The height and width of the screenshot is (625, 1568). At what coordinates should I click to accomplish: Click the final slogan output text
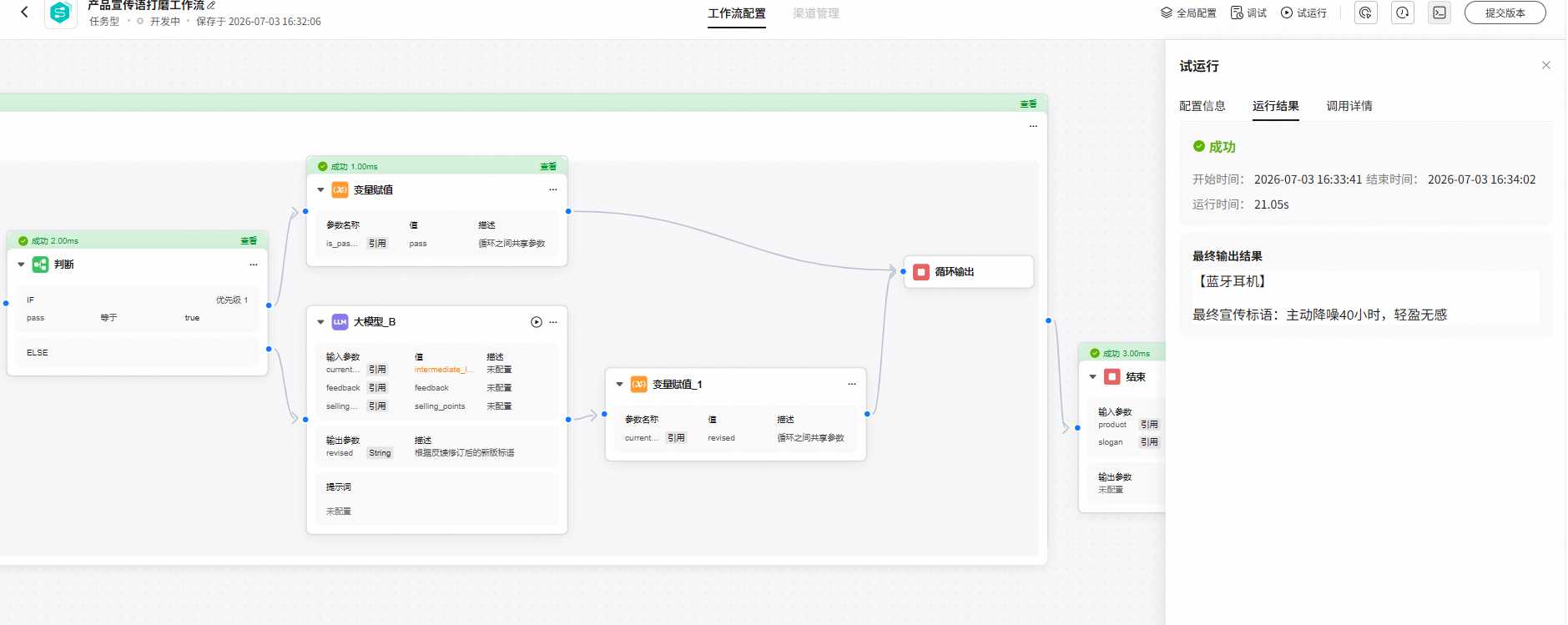pos(1319,315)
